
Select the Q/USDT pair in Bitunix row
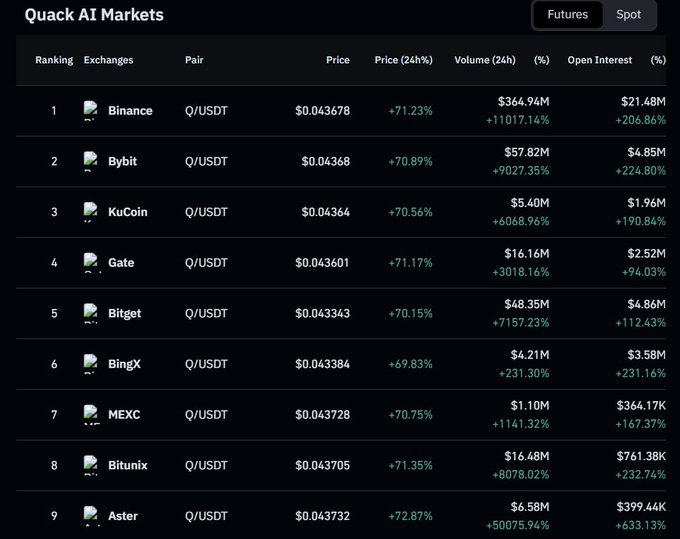point(206,465)
